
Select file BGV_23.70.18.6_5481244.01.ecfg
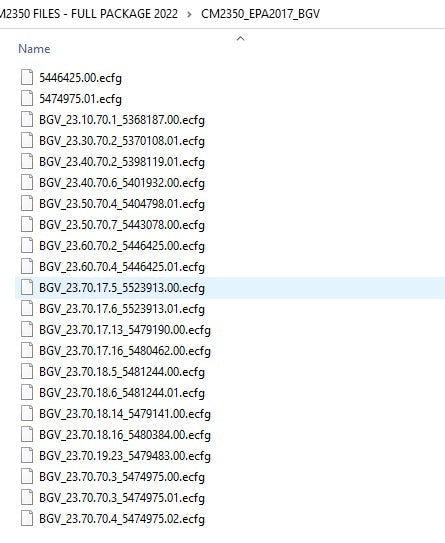[x=122, y=393]
